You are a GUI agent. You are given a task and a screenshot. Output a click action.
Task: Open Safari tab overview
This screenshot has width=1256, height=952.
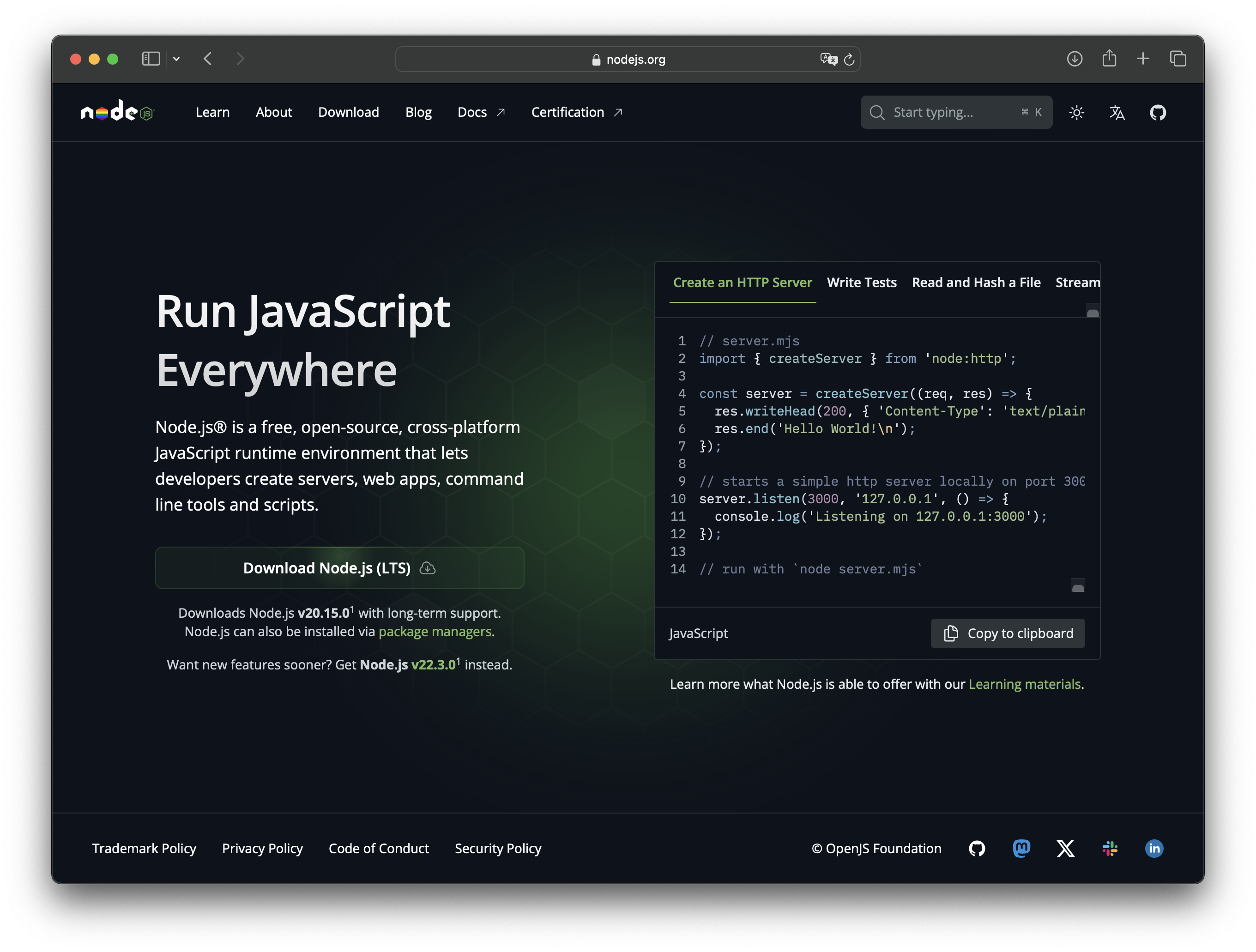click(x=1177, y=59)
